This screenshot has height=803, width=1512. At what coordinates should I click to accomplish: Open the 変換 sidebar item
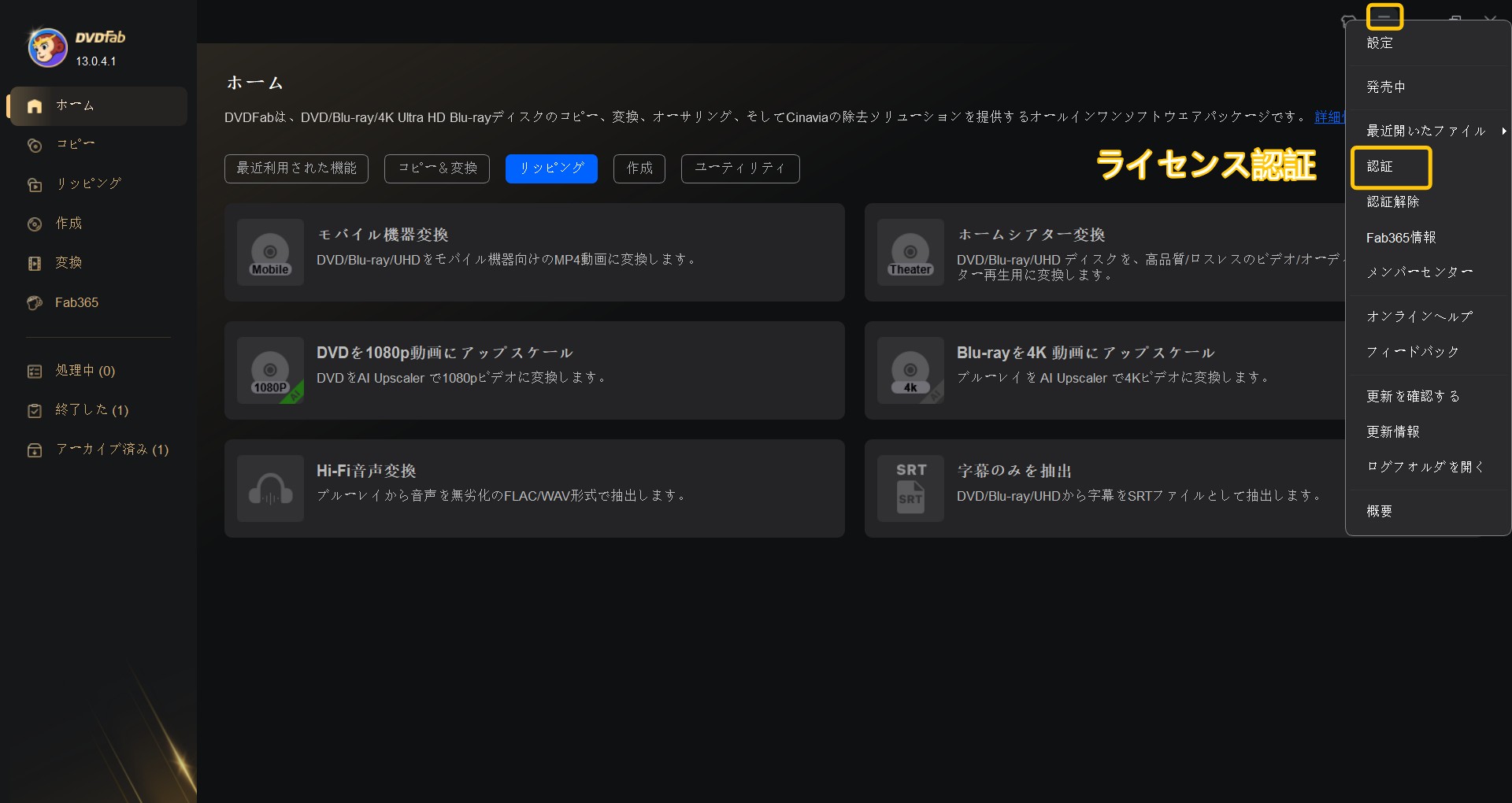[98, 264]
